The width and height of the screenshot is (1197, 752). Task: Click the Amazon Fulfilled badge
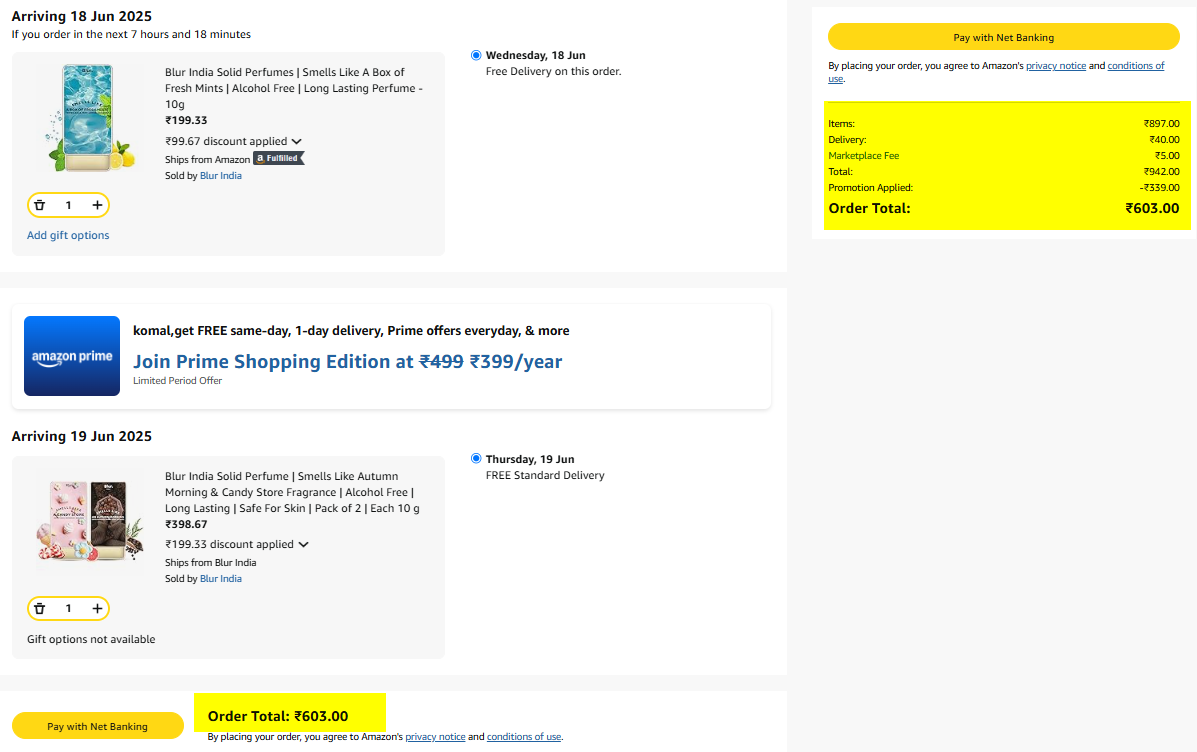click(279, 159)
